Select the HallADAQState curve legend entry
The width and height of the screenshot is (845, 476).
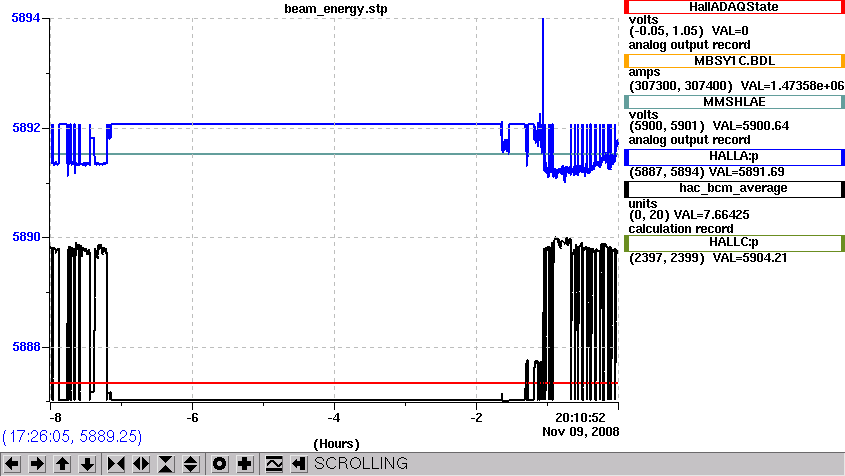click(x=734, y=7)
